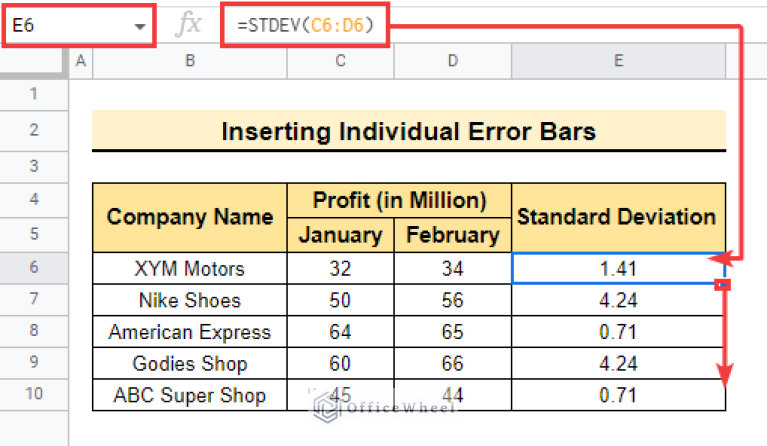767x446 pixels.
Task: Click the fx function icon
Action: 188,24
